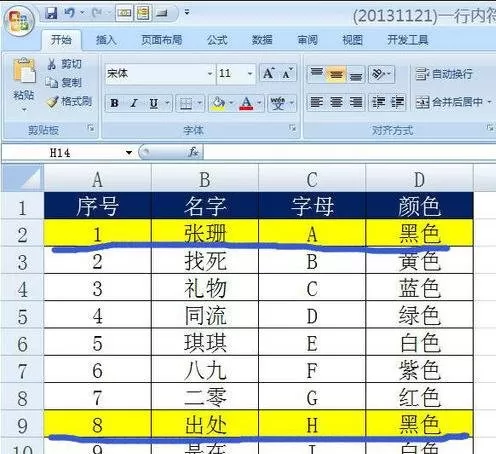Open the 合并后居中 dropdown arrow
The height and width of the screenshot is (454, 496).
[489, 102]
